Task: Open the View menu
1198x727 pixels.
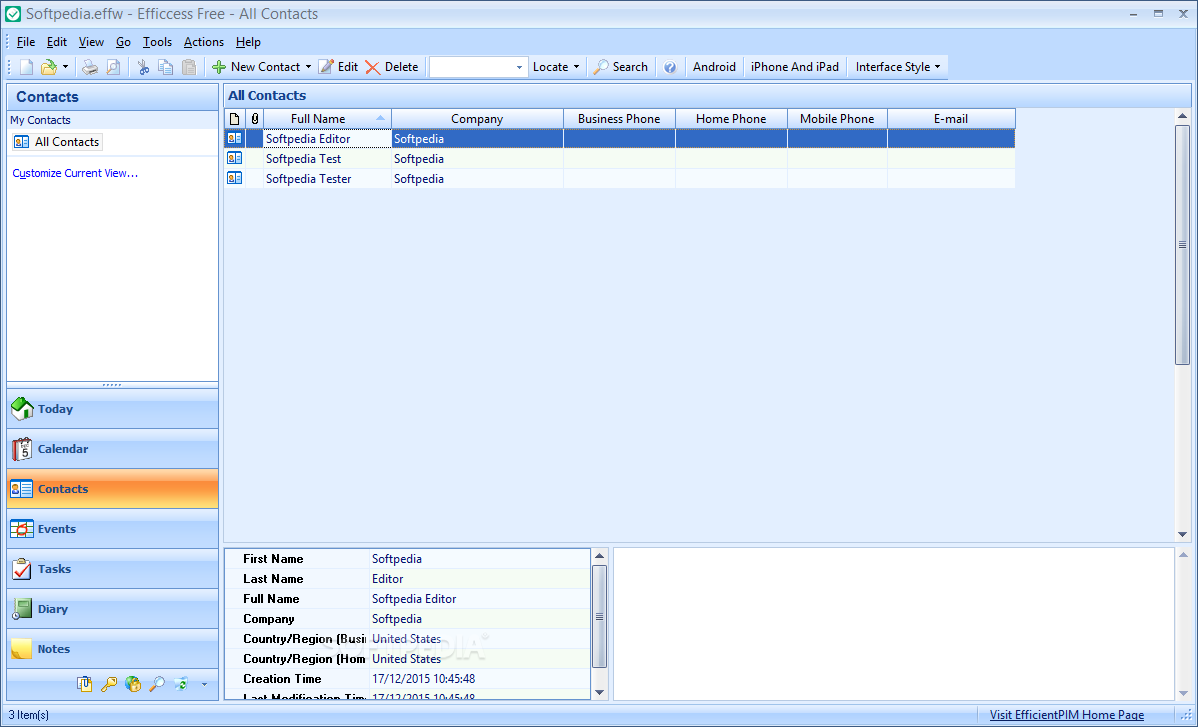Action: [x=91, y=42]
